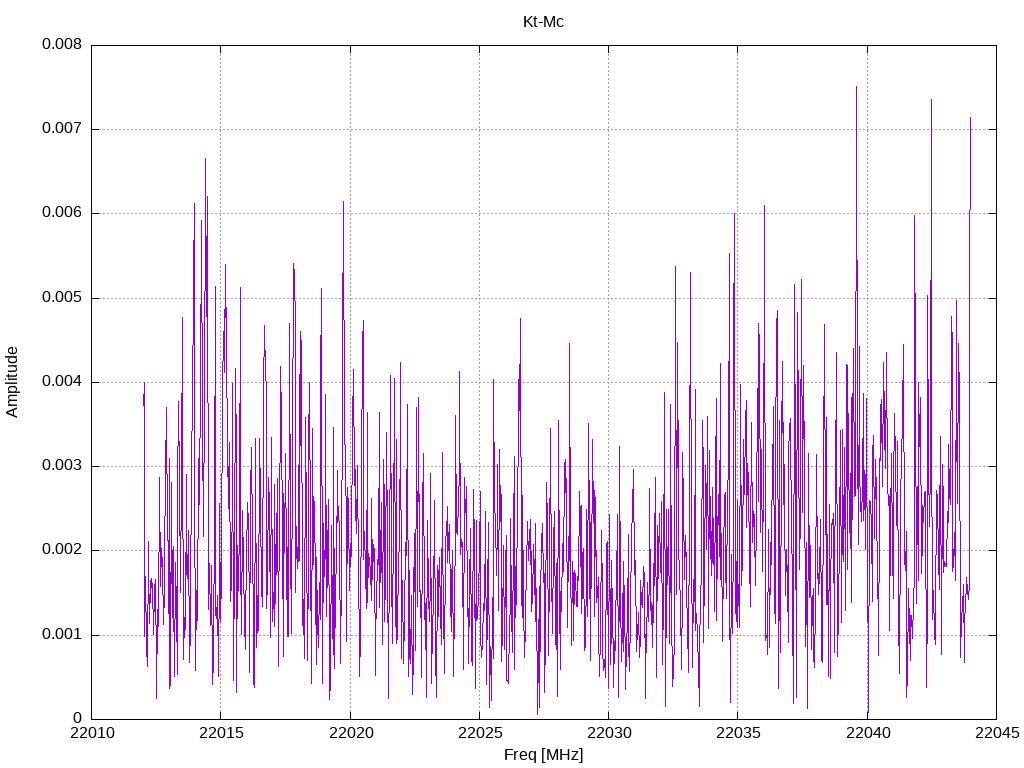Image resolution: width=1024 pixels, height=768 pixels.
Task: Click y-axis tick label 0
Action: (78, 718)
